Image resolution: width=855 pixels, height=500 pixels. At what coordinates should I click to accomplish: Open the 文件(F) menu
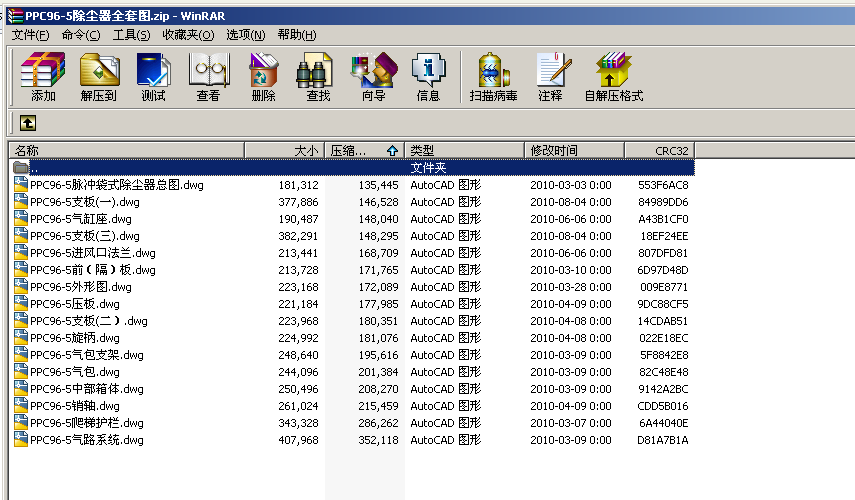(x=31, y=35)
